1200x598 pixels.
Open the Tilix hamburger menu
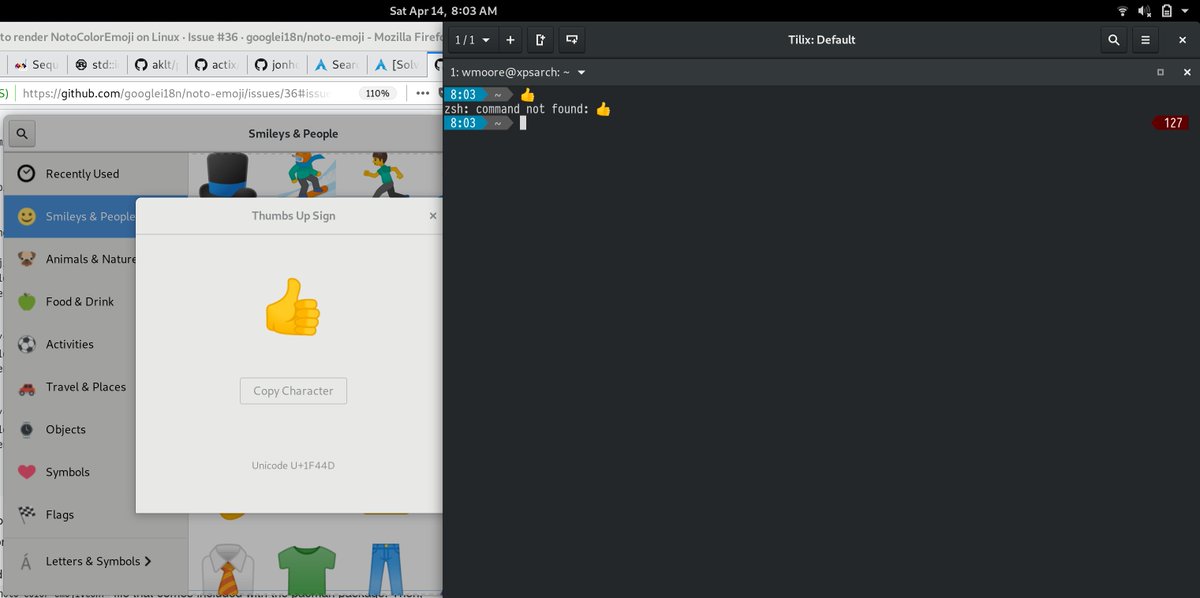(1146, 40)
